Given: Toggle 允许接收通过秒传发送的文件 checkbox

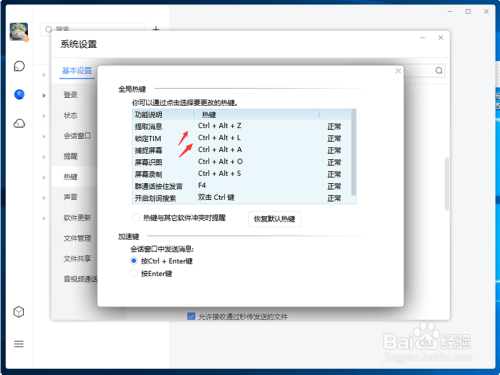Looking at the screenshot, I should (x=191, y=316).
